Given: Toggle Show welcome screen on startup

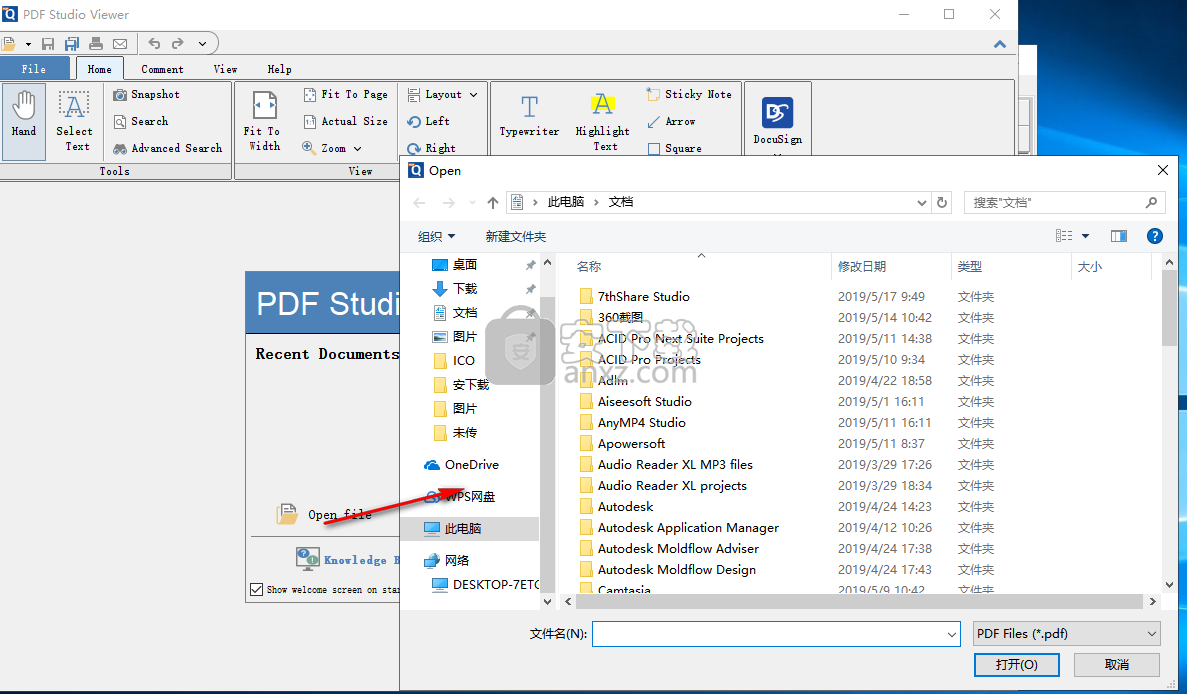Looking at the screenshot, I should tap(257, 590).
